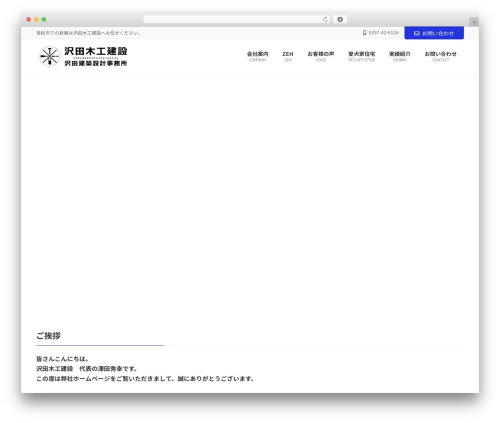The height and width of the screenshot is (423, 500).
Task: Open the お問い合わせ CONTACT menu item
Action: [440, 56]
